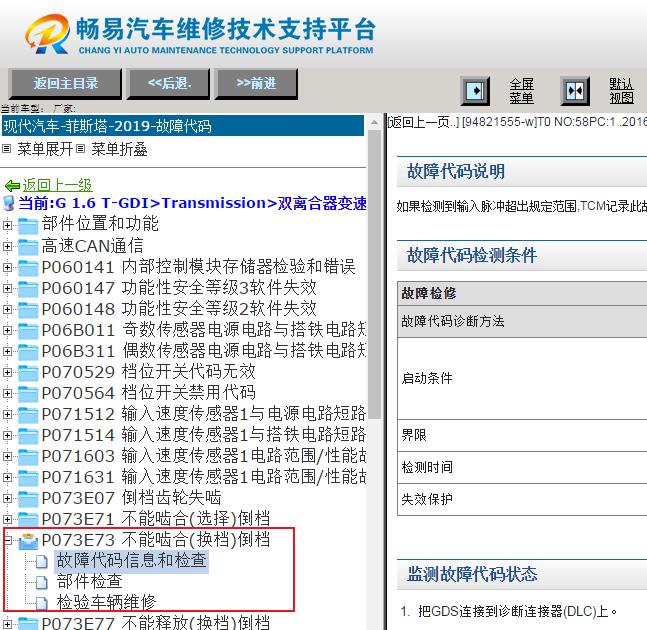Click the green back arrow icon
Viewport: 647px width, 630px height.
click(x=12, y=186)
